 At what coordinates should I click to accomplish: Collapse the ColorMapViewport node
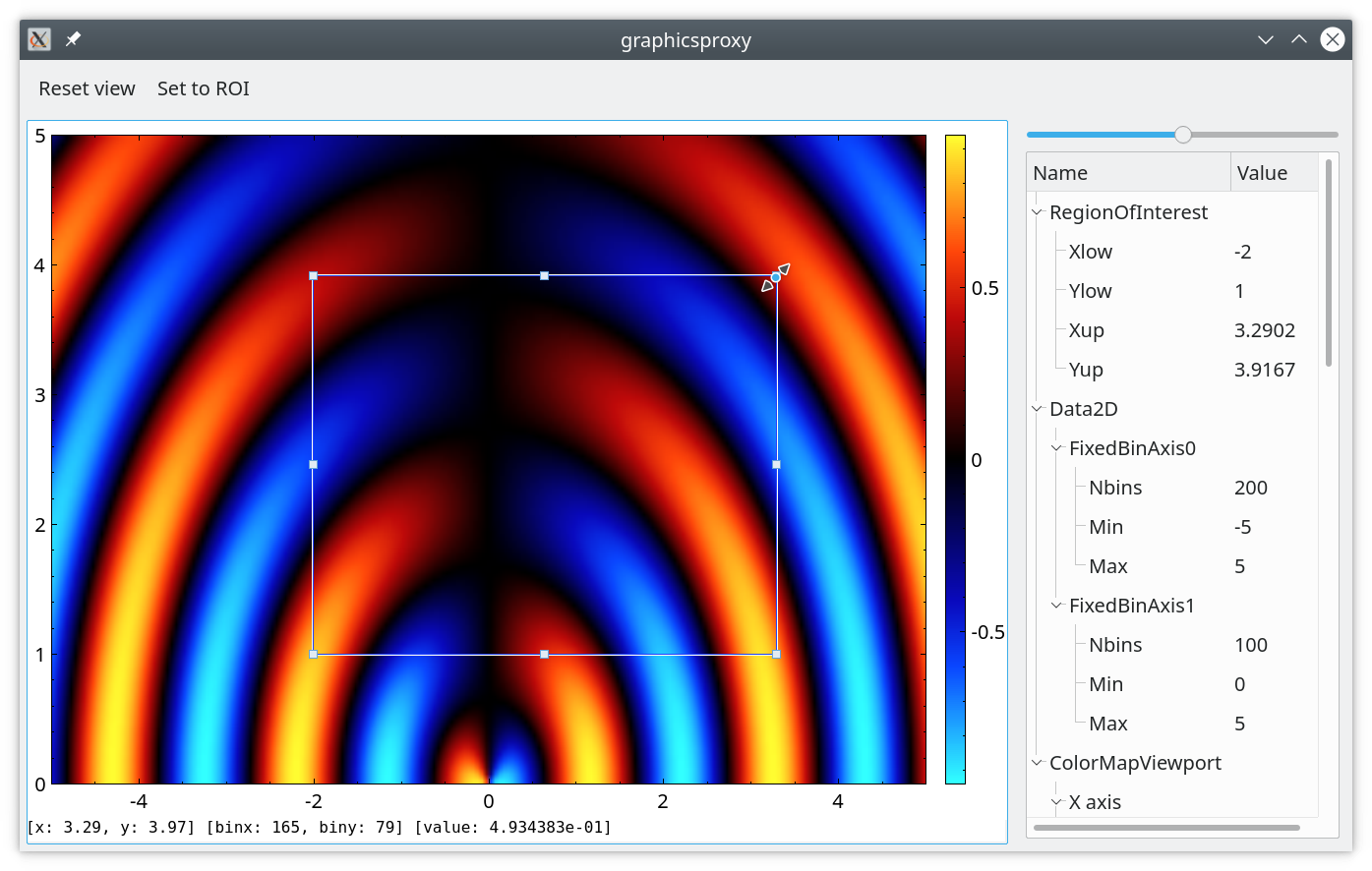click(1037, 763)
